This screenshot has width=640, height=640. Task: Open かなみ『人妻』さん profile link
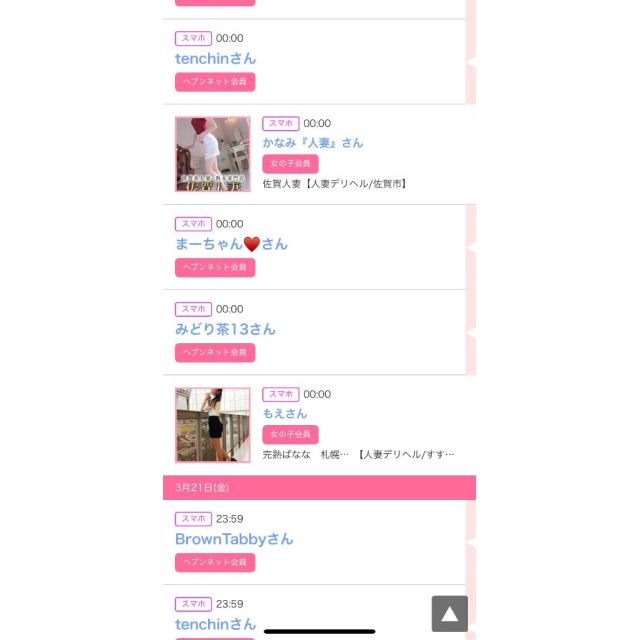(x=313, y=143)
